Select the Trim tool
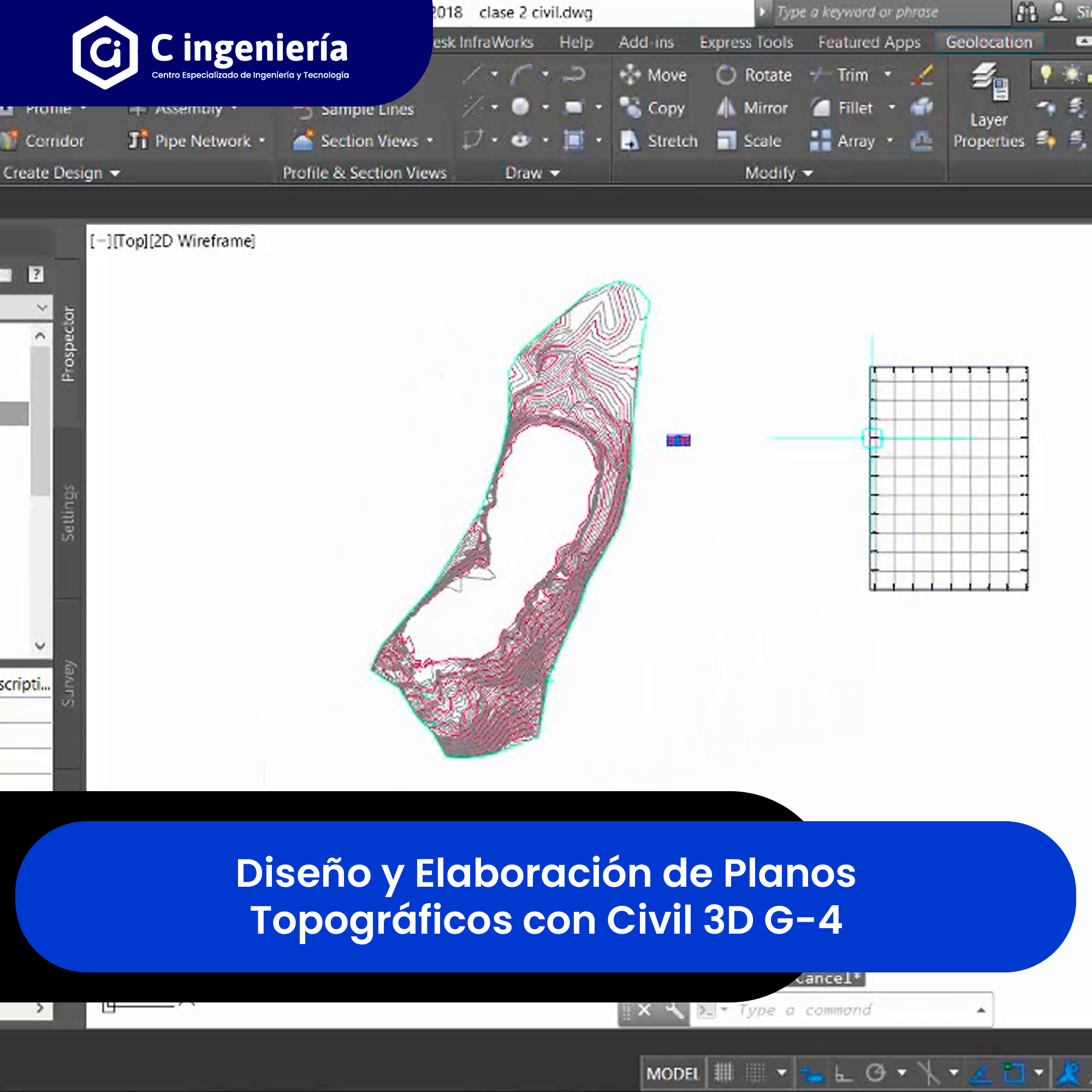This screenshot has height=1092, width=1092. coord(839,75)
